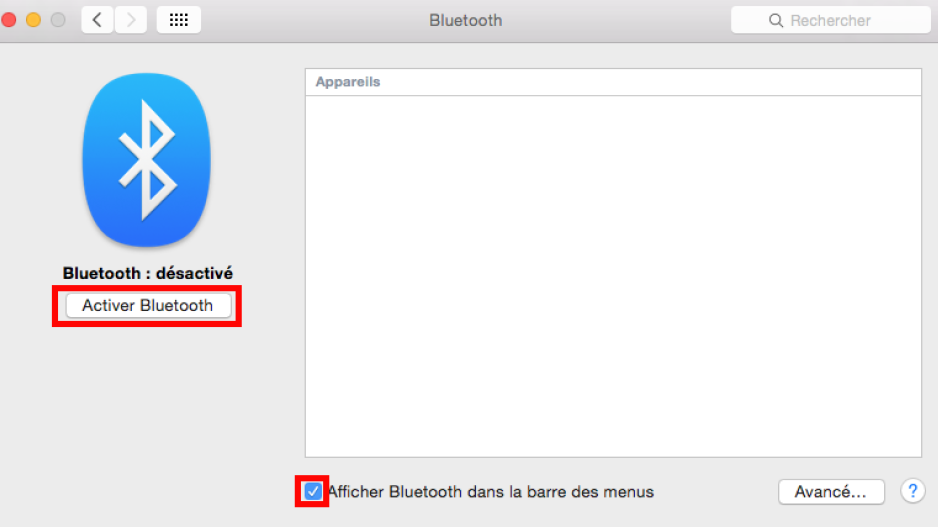The width and height of the screenshot is (938, 527).
Task: Focus the Rechercher search field
Action: tap(830, 20)
